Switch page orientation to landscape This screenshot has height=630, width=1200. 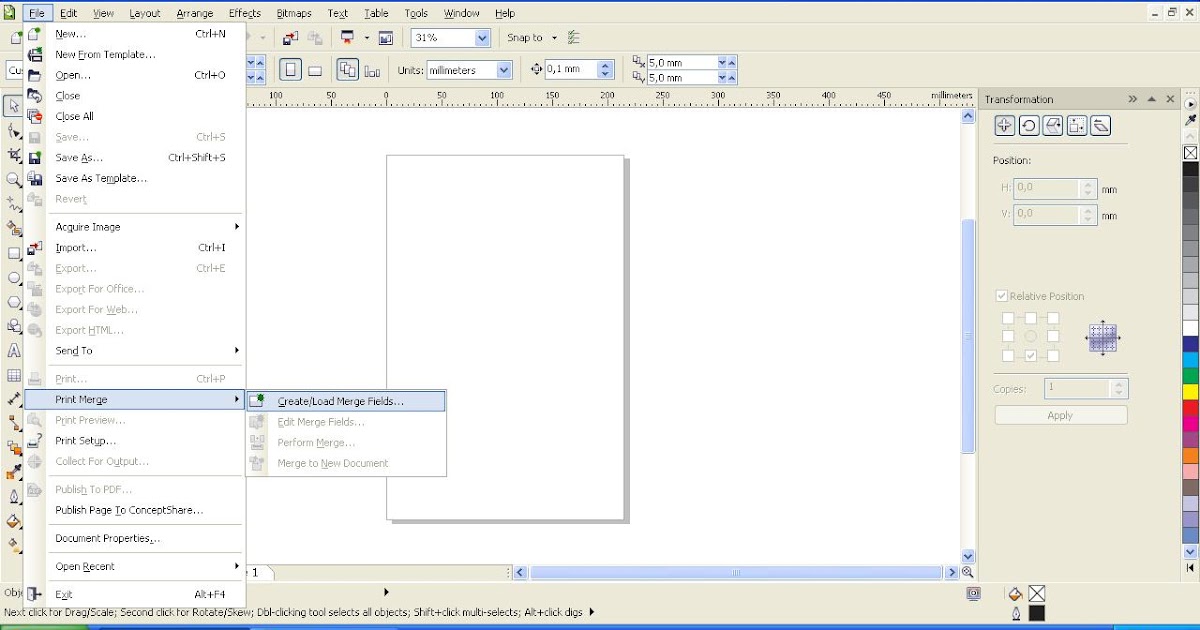313,68
